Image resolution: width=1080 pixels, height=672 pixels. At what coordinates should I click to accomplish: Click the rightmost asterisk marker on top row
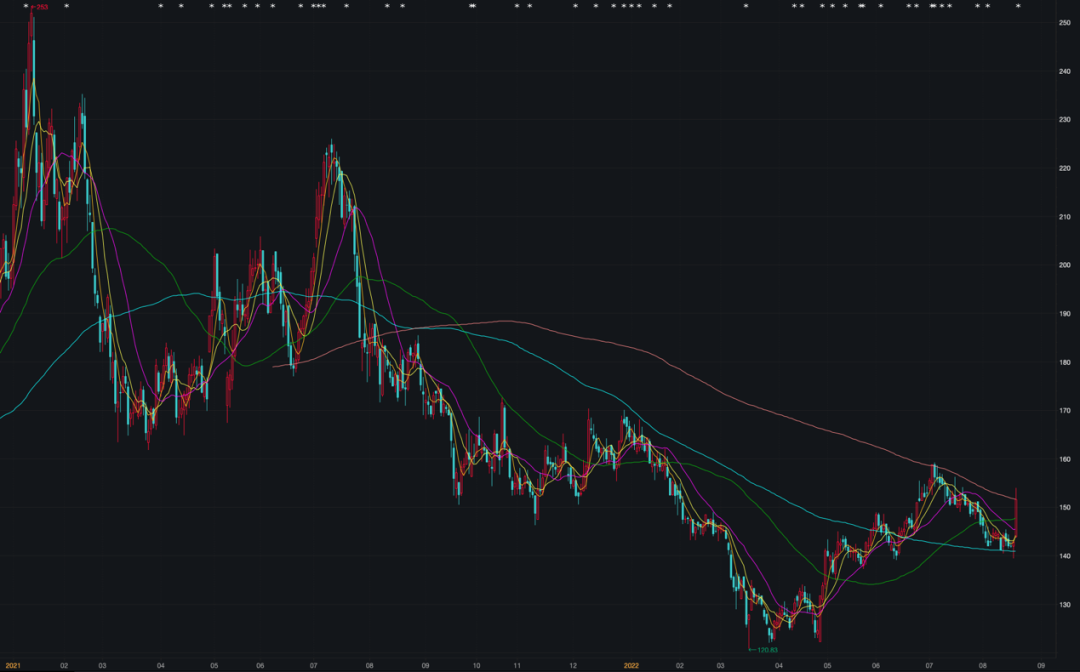pyautogui.click(x=1018, y=7)
